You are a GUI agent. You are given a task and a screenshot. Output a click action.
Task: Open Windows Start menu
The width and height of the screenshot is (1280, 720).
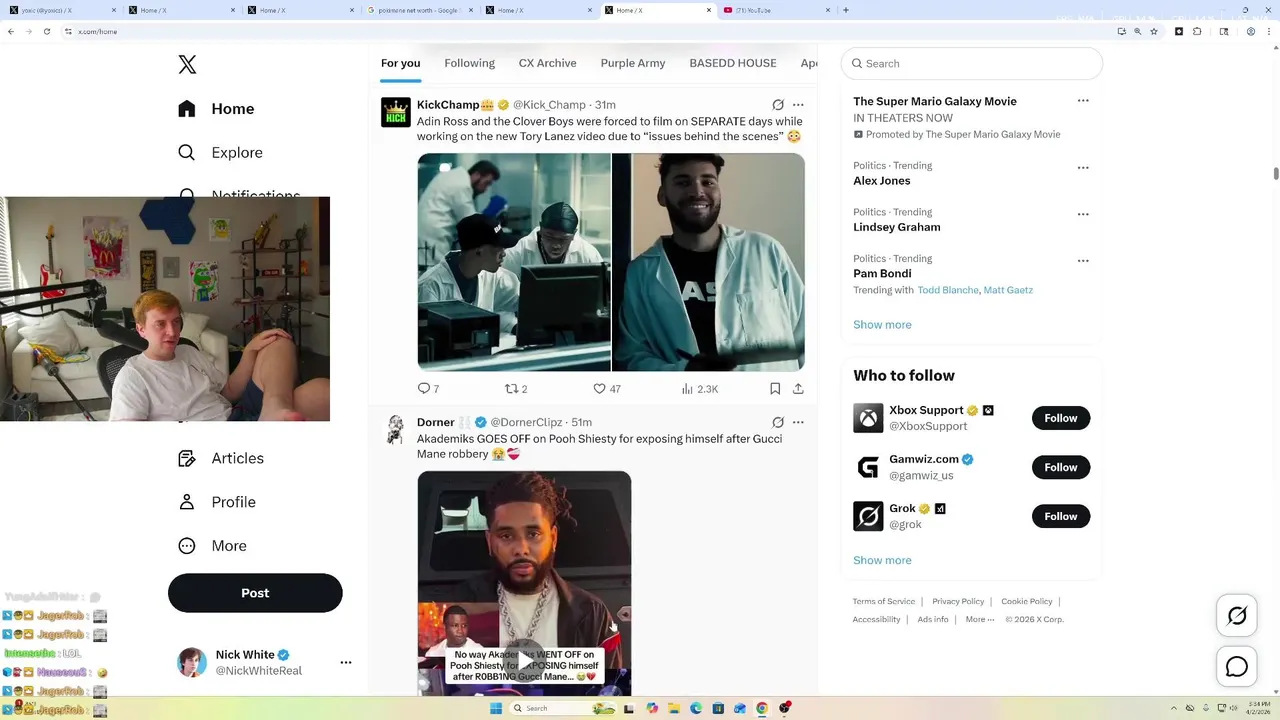pyautogui.click(x=495, y=708)
